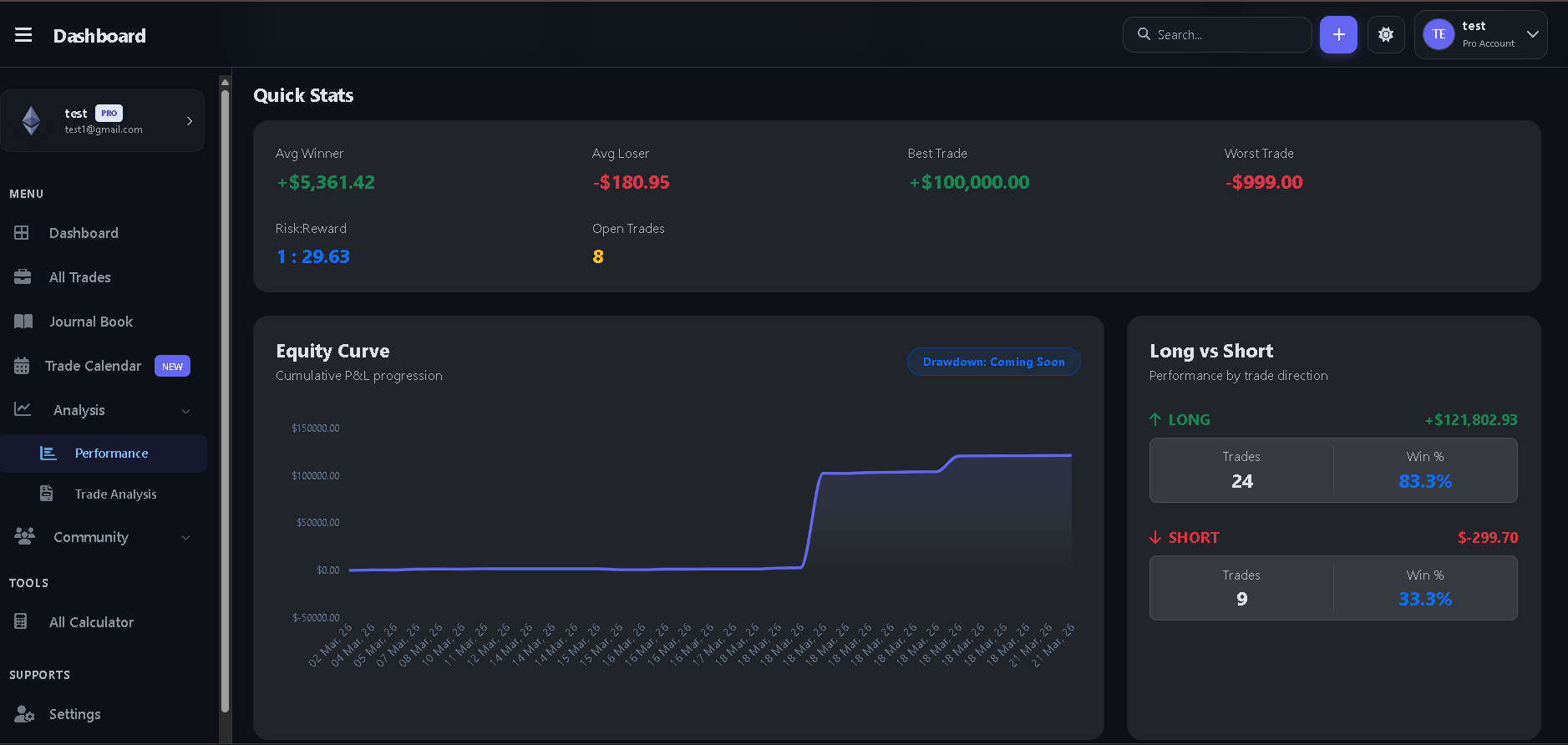Image resolution: width=1568 pixels, height=745 pixels.
Task: Click the search magnifier icon
Action: 1144,34
